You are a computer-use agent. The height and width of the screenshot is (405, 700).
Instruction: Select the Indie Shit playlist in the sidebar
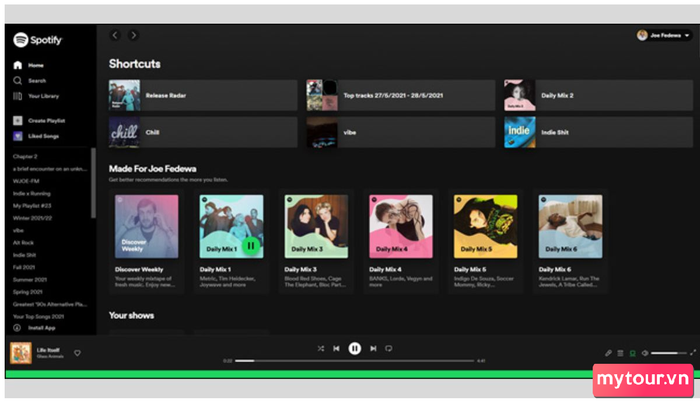click(24, 255)
